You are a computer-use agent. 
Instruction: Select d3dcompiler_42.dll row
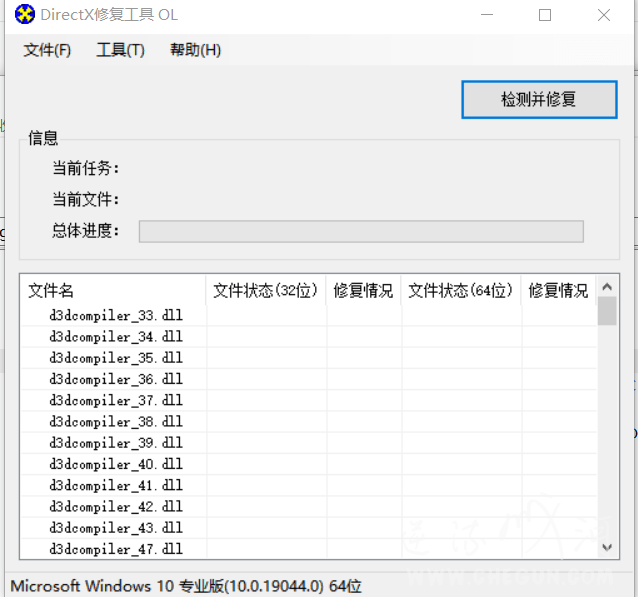309,506
